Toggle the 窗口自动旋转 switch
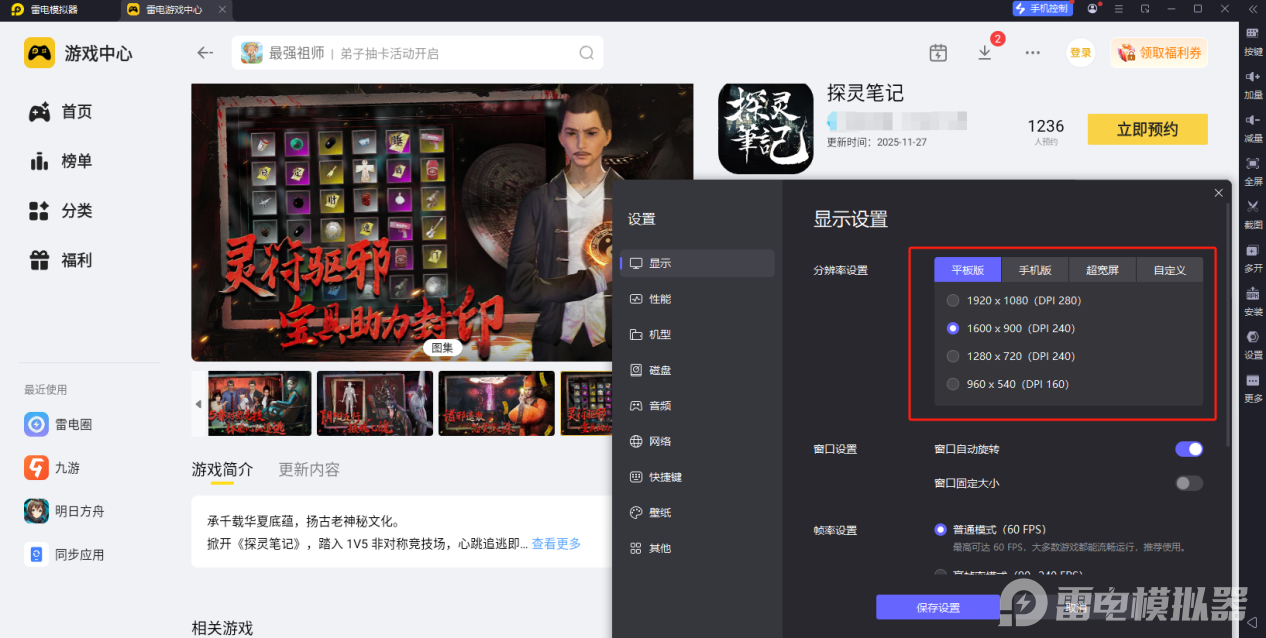The height and width of the screenshot is (638, 1266). 1189,449
